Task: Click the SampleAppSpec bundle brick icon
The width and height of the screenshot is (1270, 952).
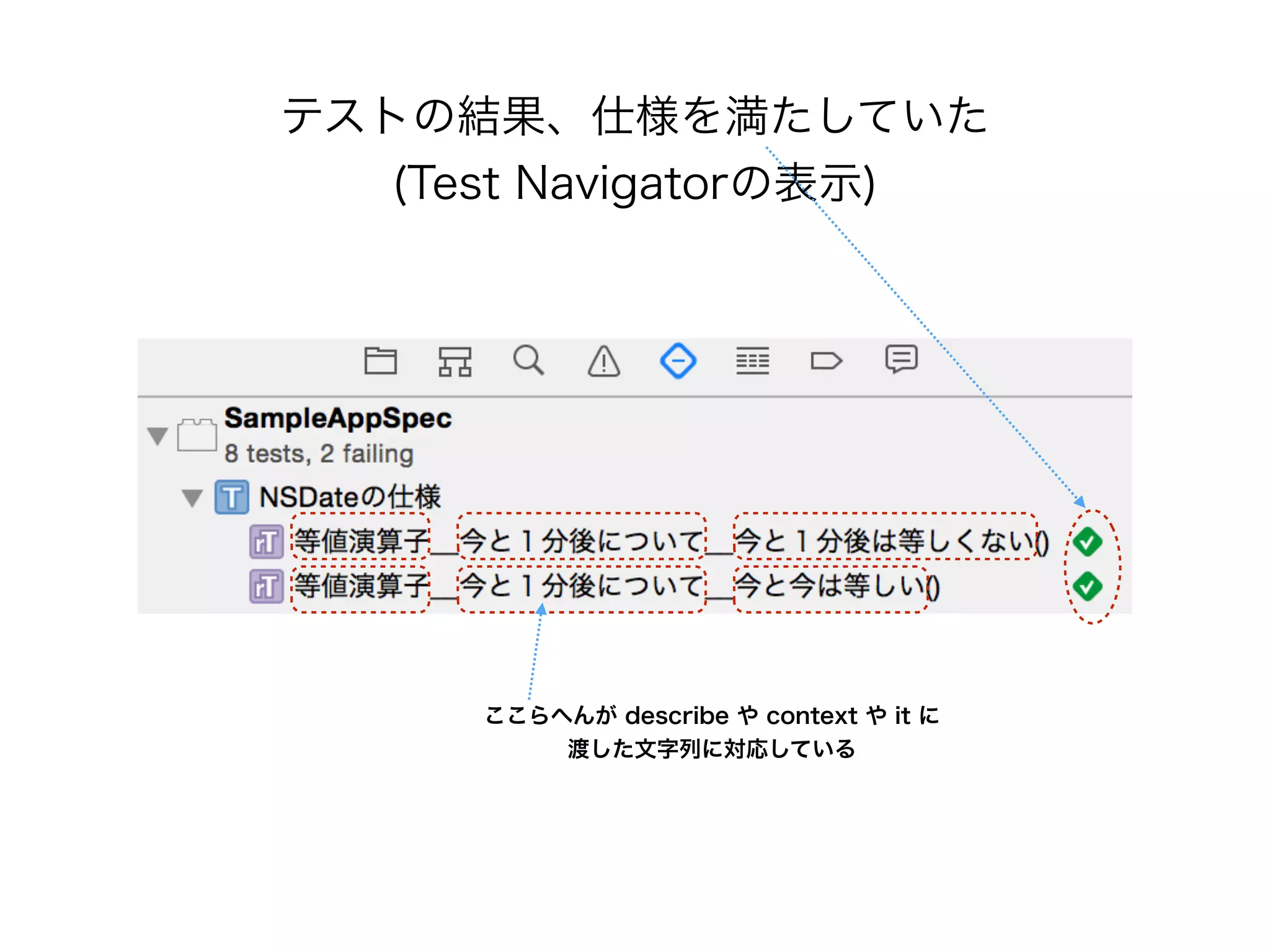Action: point(197,435)
